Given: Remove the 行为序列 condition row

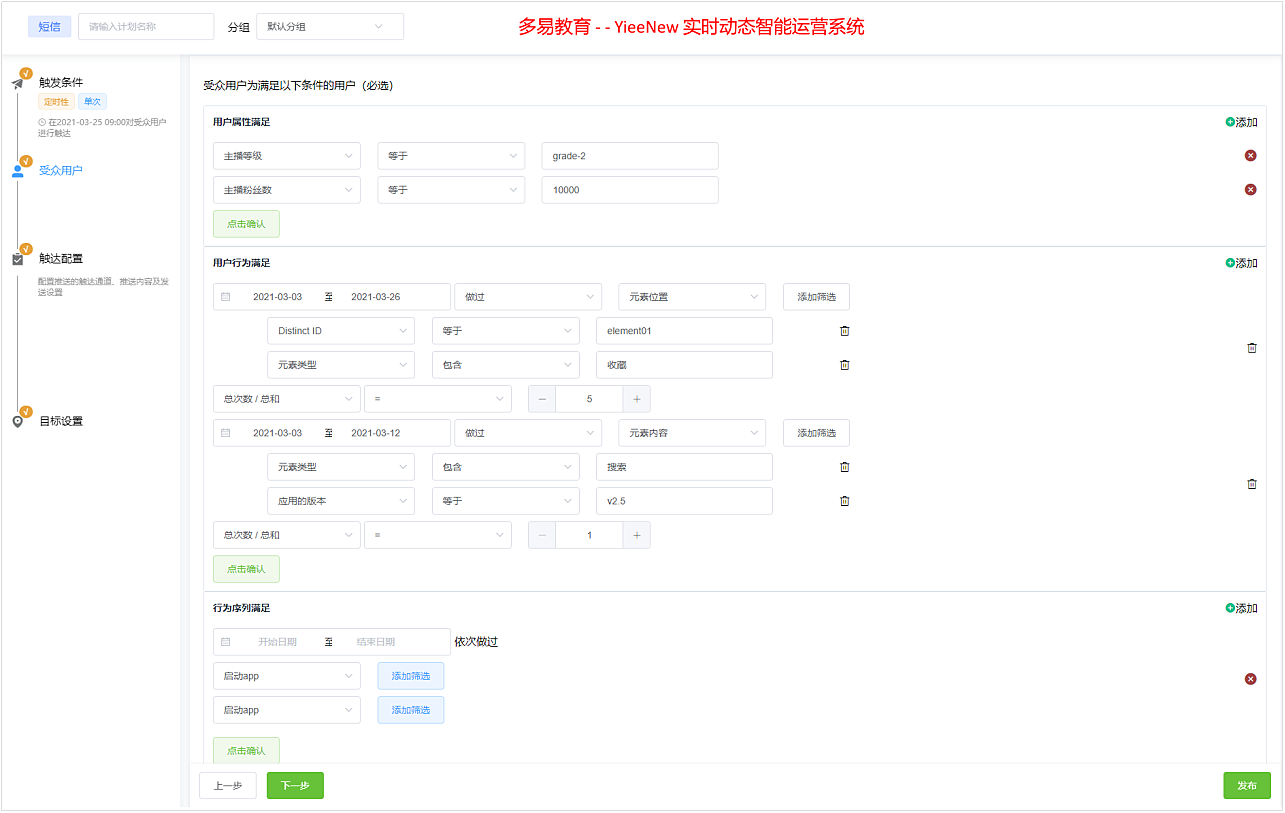Looking at the screenshot, I should tap(1250, 679).
